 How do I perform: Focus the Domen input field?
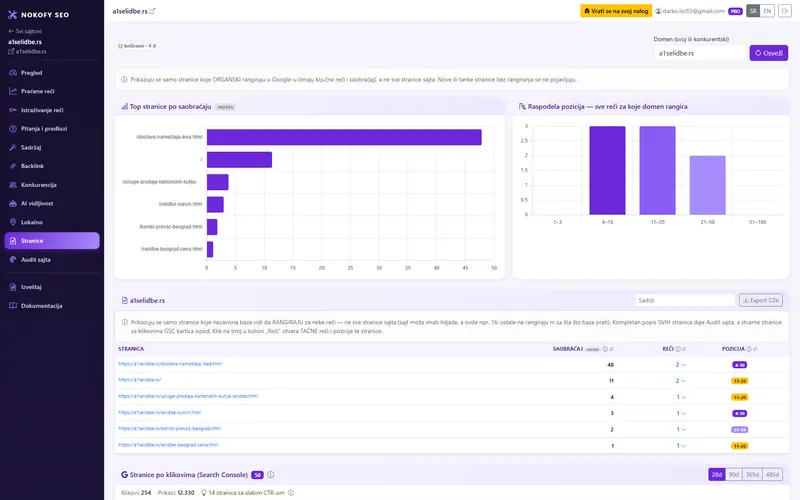[x=699, y=53]
